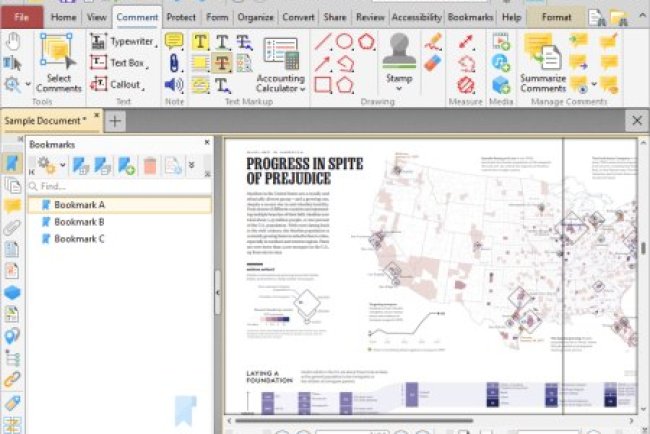This screenshot has height=434, width=650.
Task: Pick the Pencil drawing tool
Action: [432, 41]
